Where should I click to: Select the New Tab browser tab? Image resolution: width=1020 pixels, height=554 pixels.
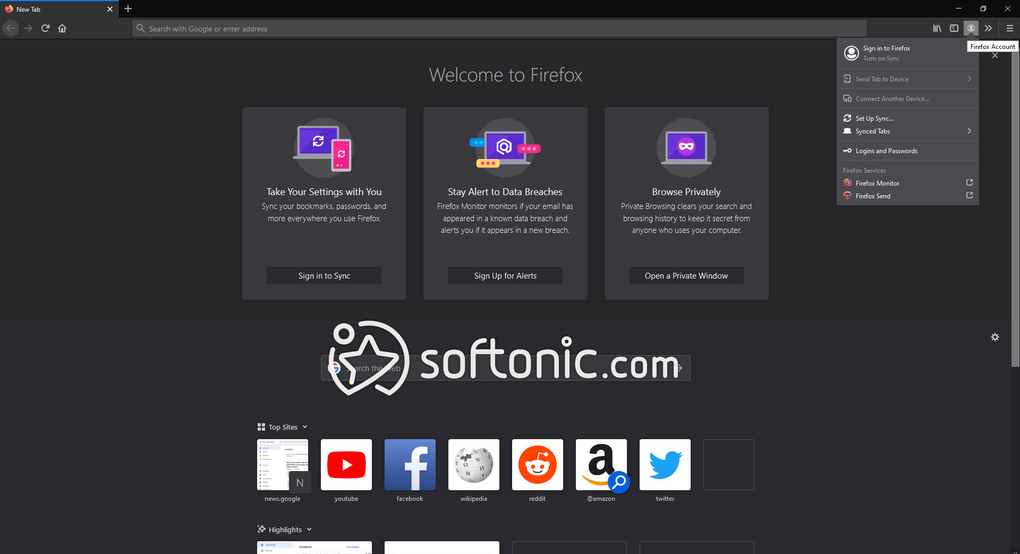(59, 9)
